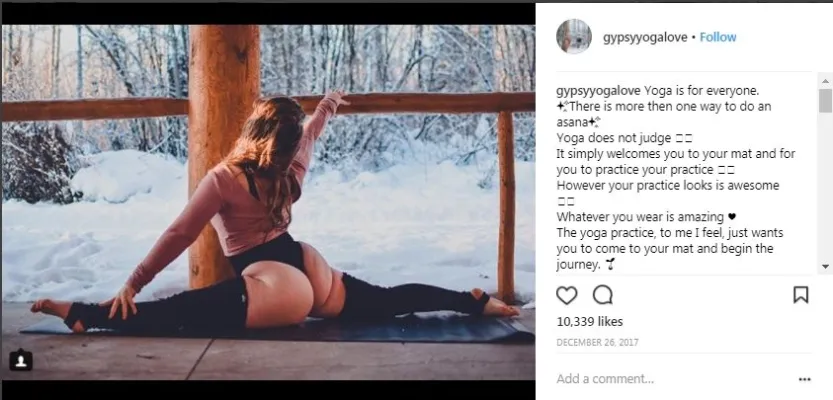Click the gypsyyogalove profile avatar
The height and width of the screenshot is (400, 833).
[x=573, y=36]
